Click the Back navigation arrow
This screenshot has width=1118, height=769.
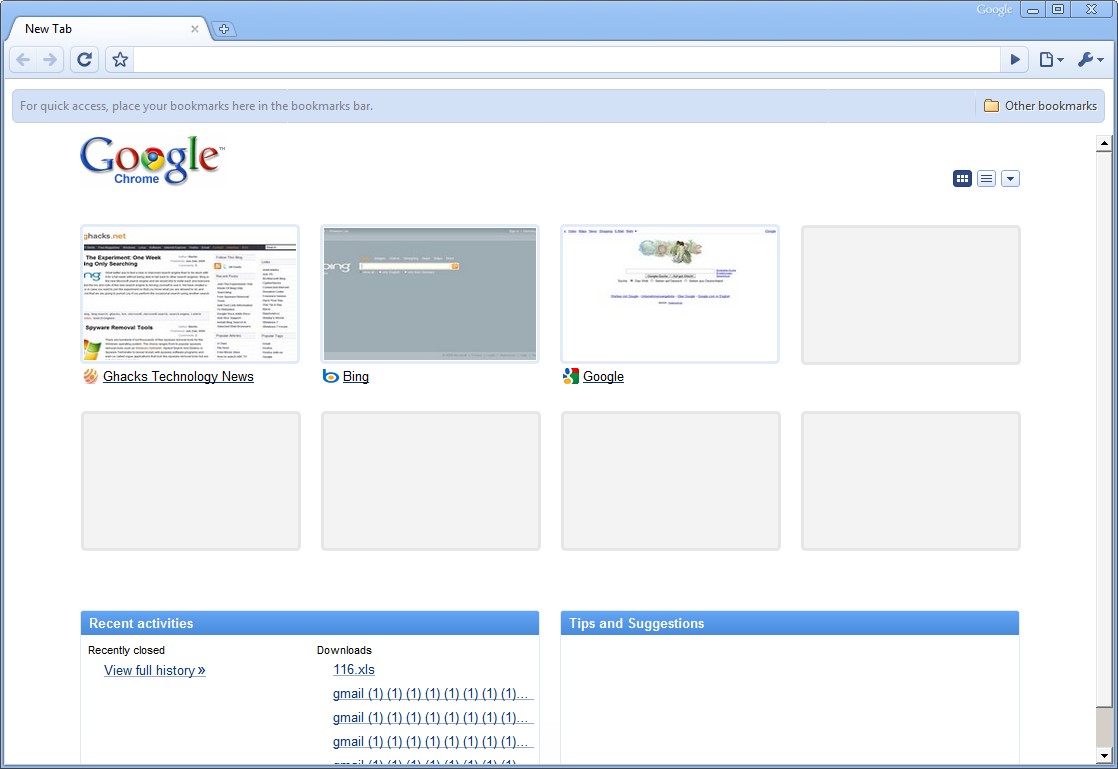[23, 60]
